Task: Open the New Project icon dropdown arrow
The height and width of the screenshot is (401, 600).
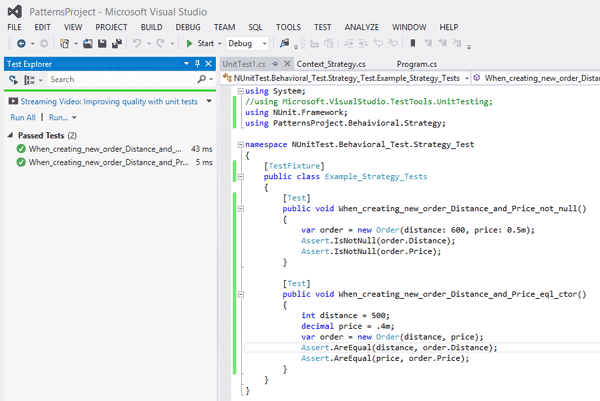Action: pyautogui.click(x=76, y=44)
